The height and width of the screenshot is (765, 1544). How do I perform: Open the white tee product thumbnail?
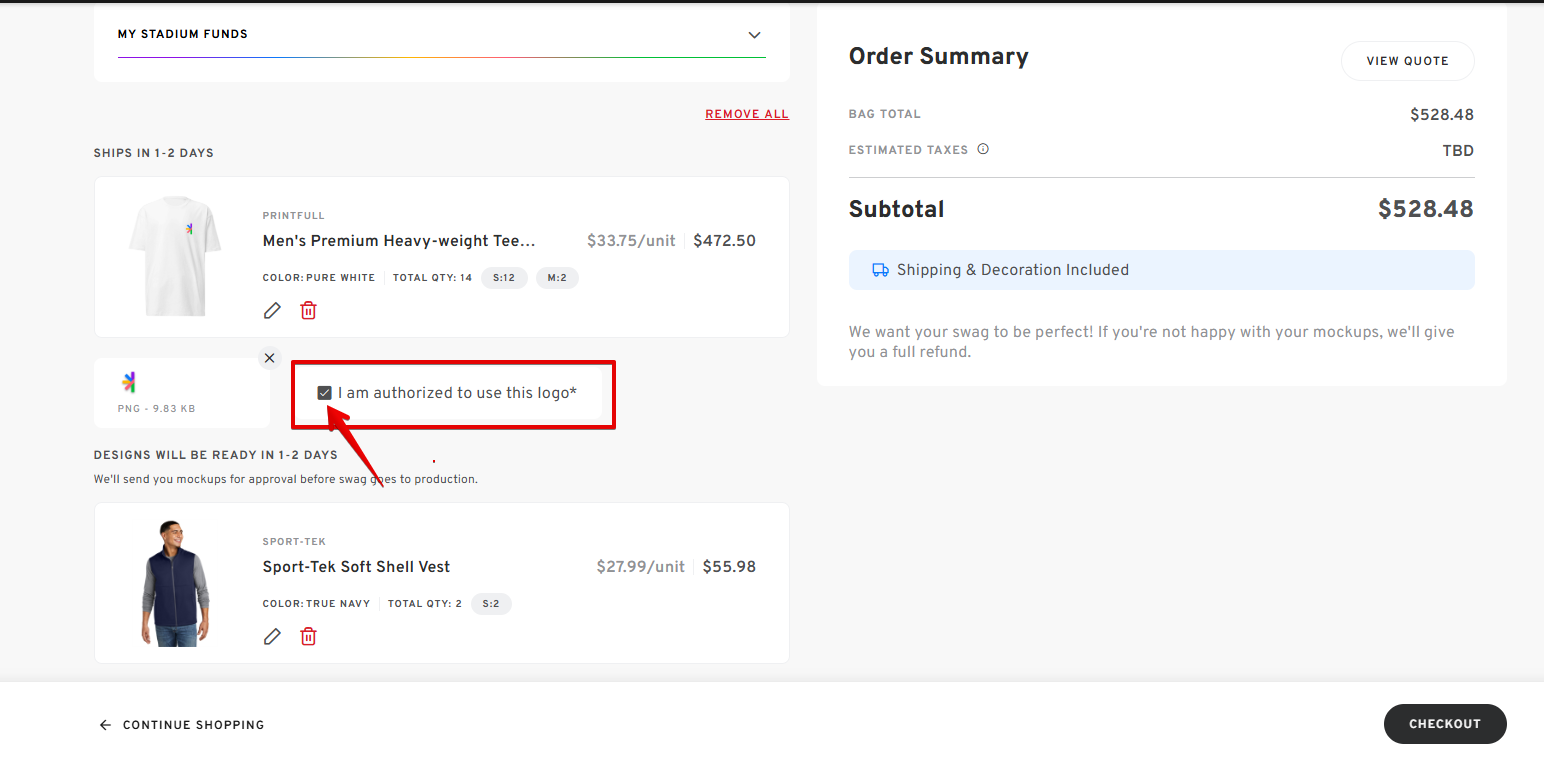175,257
